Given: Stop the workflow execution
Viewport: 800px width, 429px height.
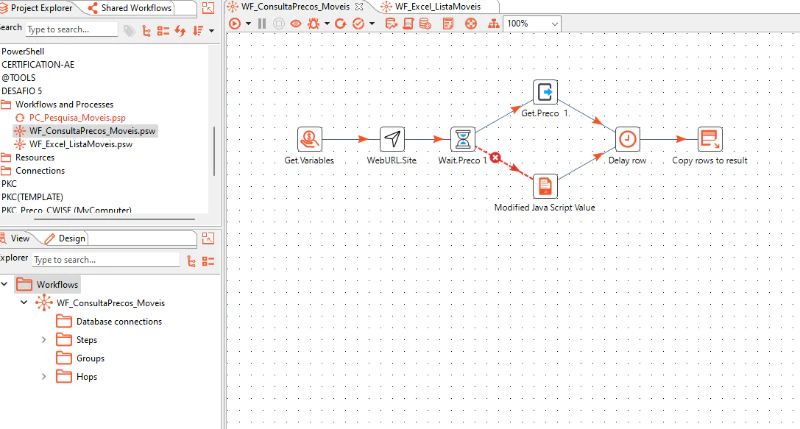Looking at the screenshot, I should 279,23.
